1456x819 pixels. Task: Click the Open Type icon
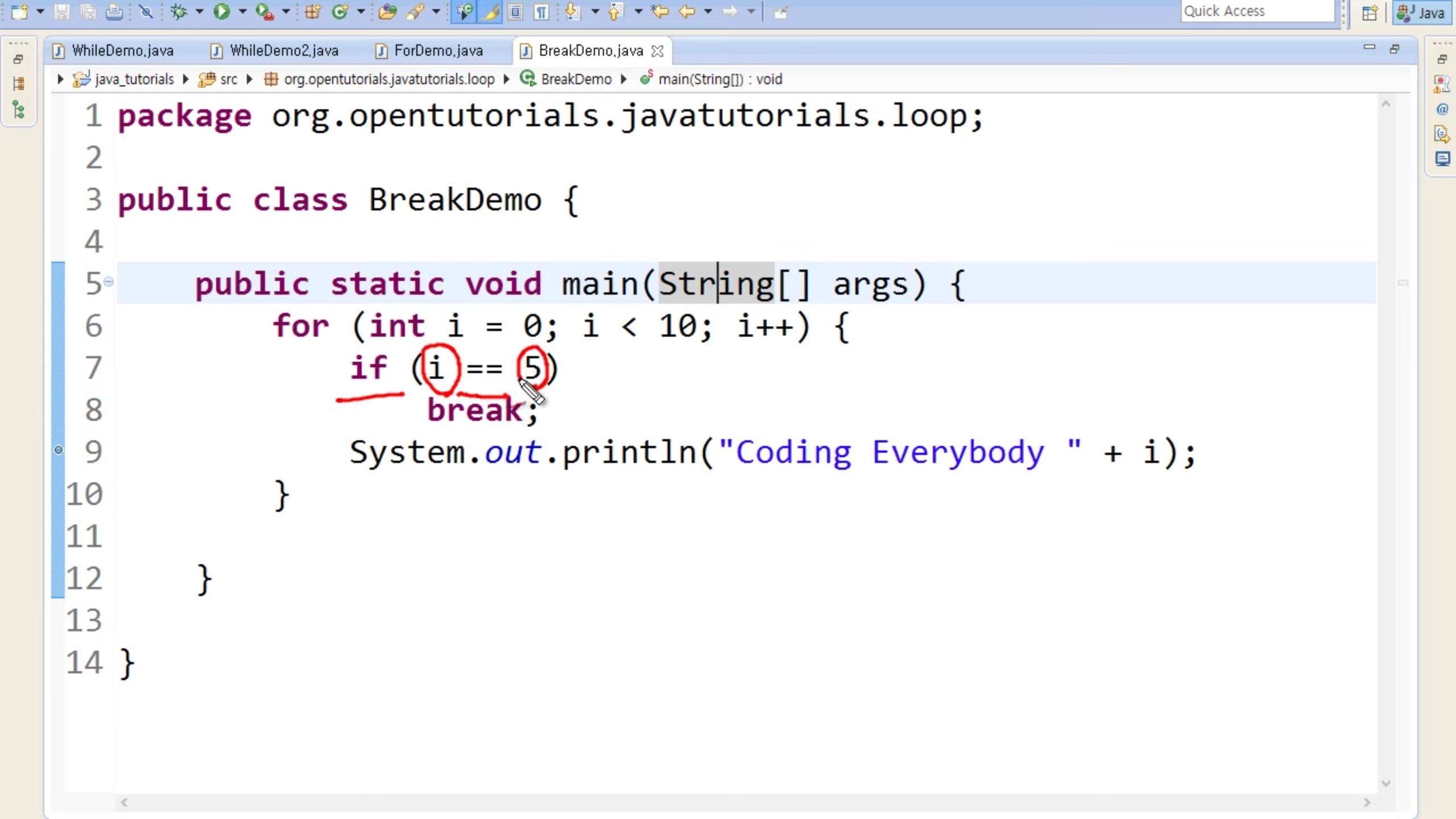(387, 11)
